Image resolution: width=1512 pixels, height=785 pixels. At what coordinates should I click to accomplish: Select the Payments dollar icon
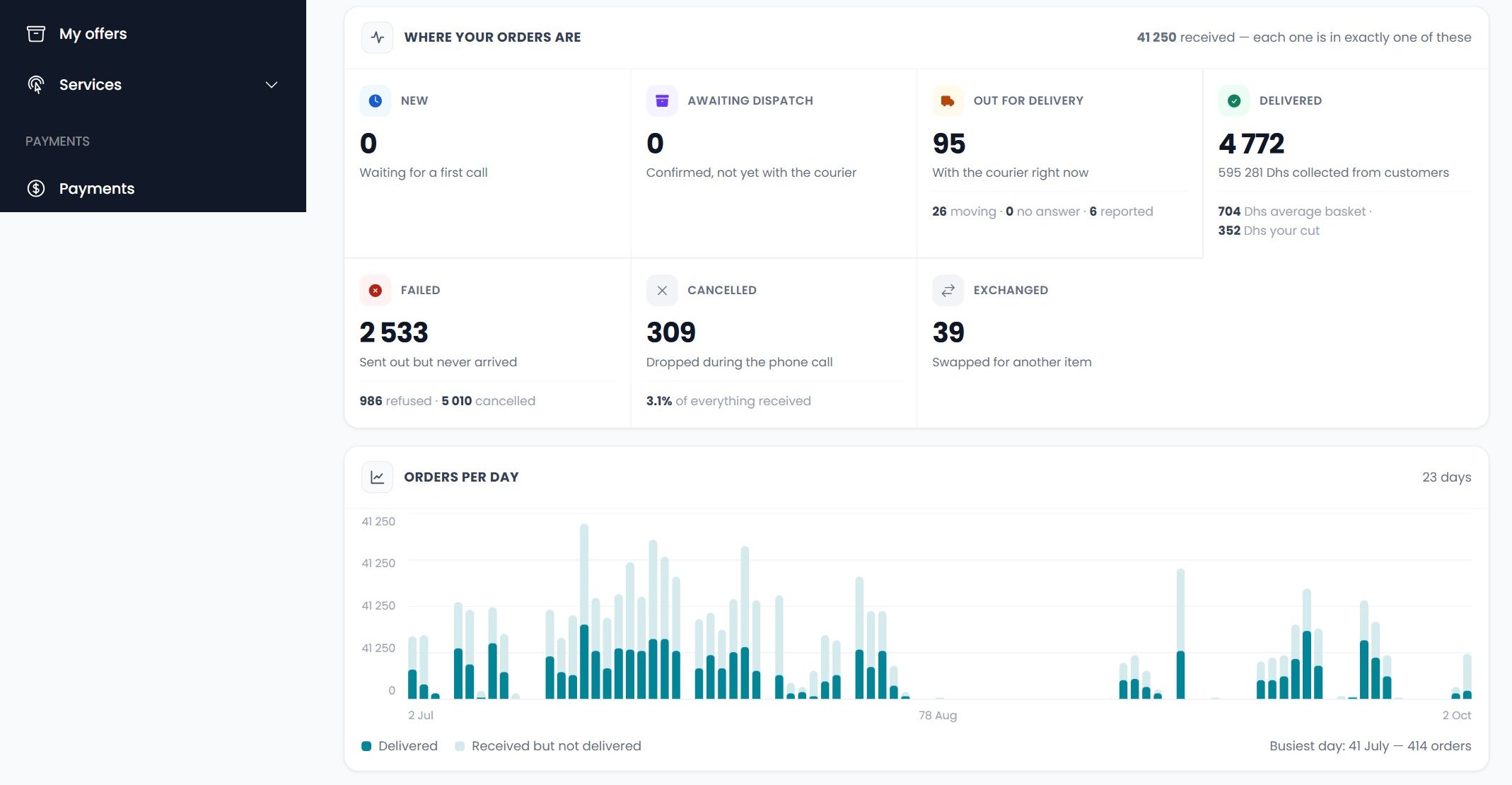36,188
